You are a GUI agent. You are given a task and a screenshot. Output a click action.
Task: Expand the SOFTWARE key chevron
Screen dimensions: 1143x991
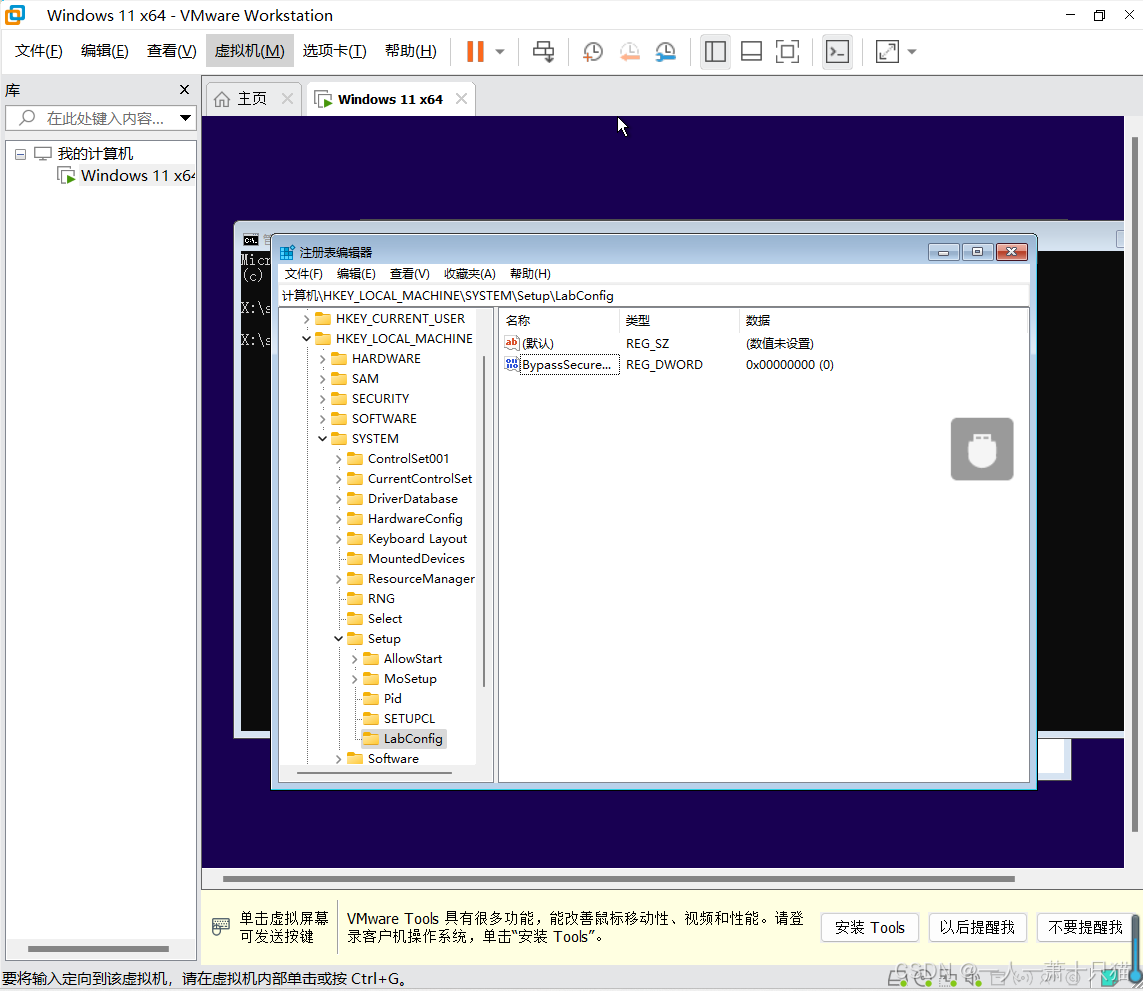click(322, 419)
